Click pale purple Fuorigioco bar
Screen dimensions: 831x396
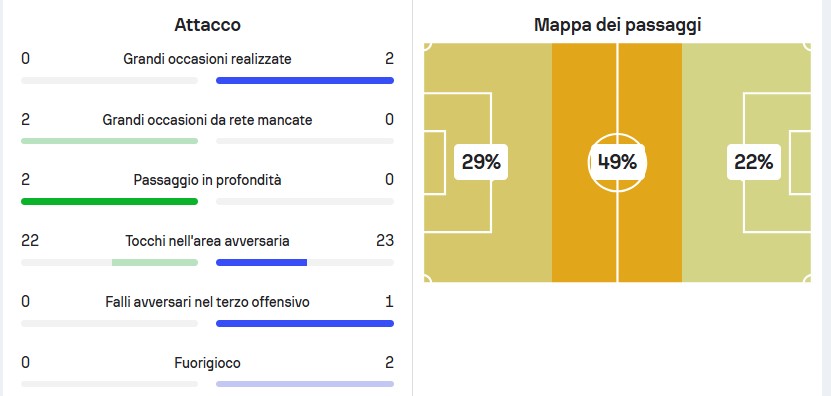point(305,384)
